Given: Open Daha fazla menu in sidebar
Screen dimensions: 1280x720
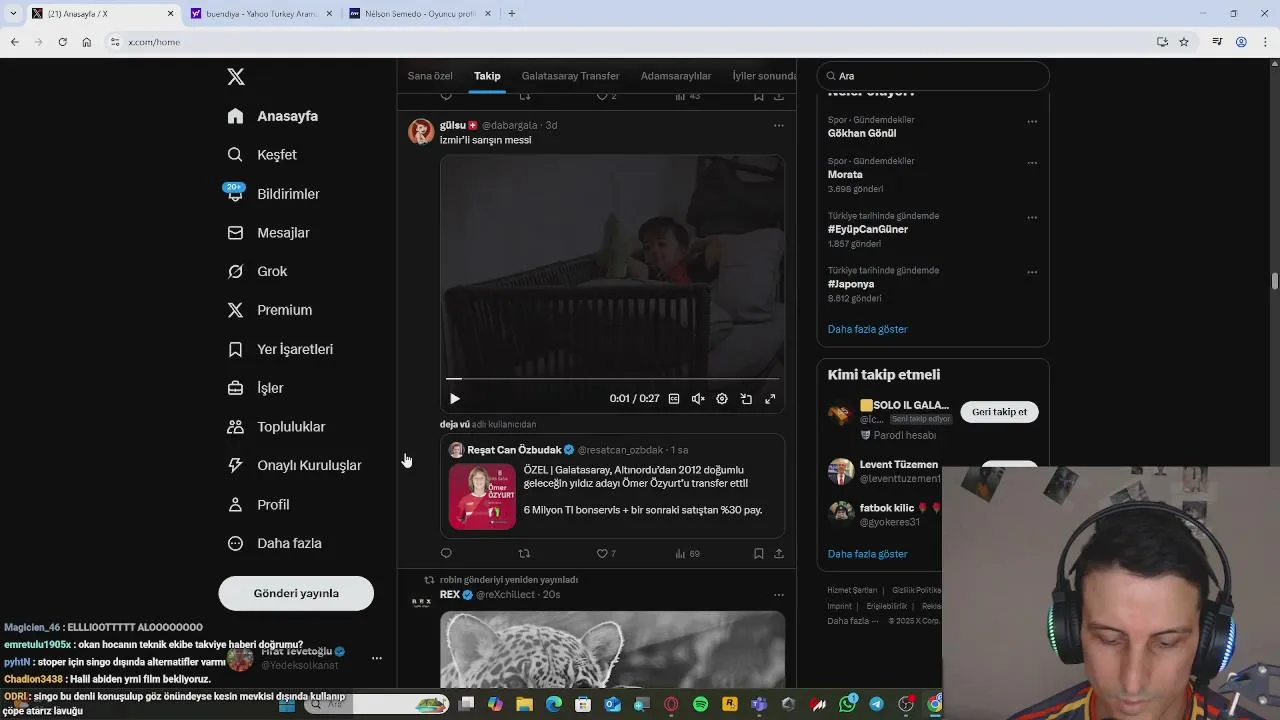Looking at the screenshot, I should pos(274,543).
